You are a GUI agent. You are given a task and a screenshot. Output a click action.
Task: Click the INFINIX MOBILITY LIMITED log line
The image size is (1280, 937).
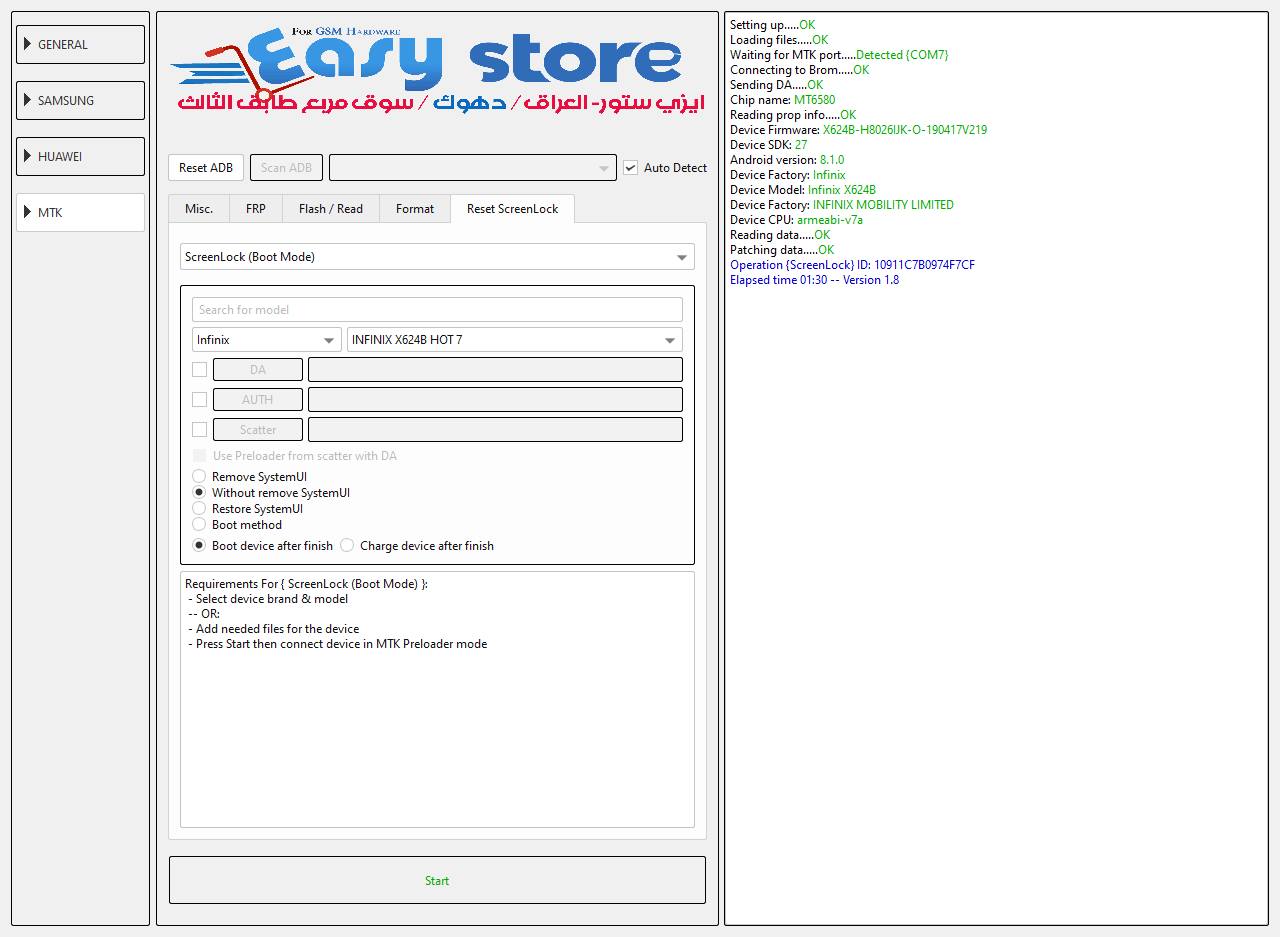[842, 205]
